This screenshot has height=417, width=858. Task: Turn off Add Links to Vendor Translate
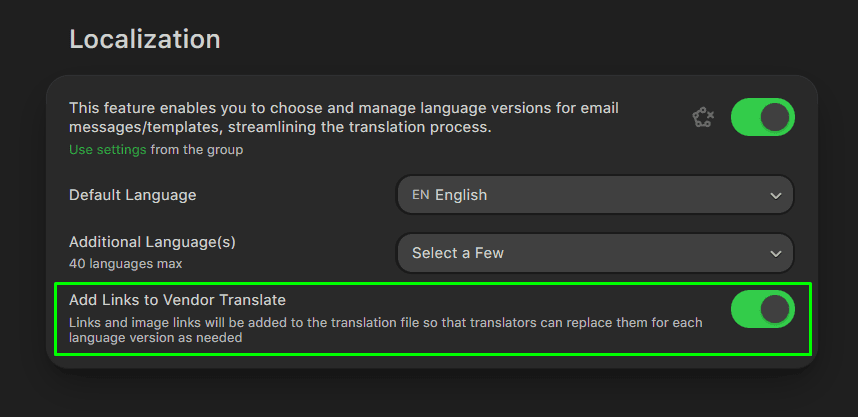(762, 309)
